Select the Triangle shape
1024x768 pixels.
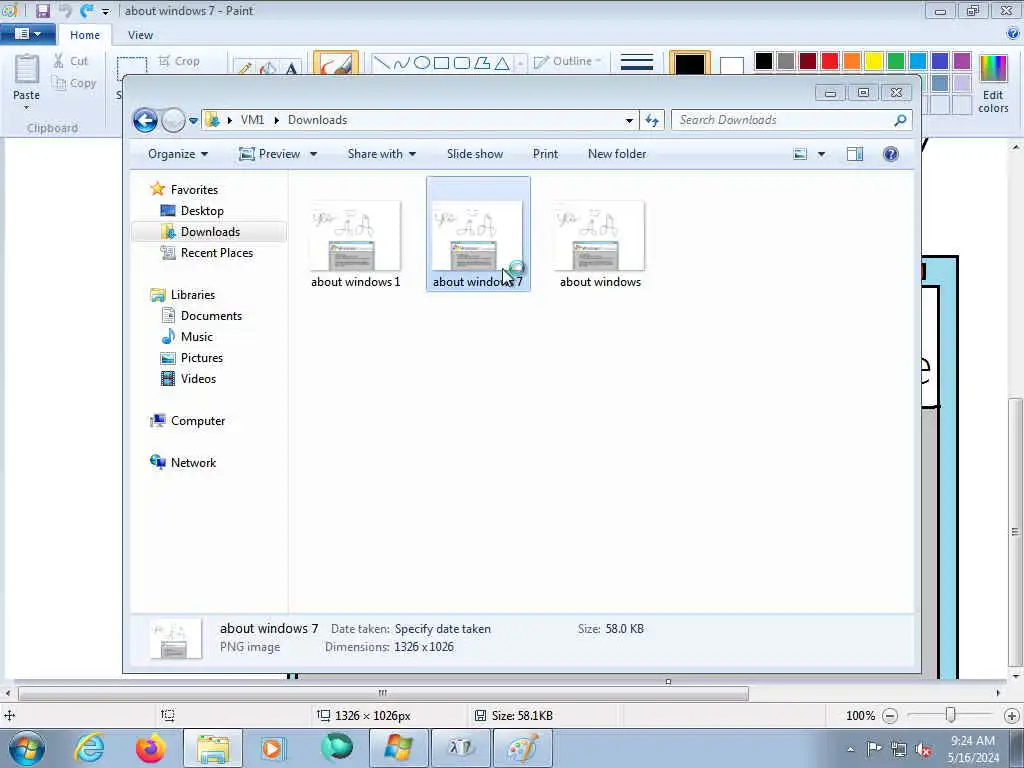[502, 63]
